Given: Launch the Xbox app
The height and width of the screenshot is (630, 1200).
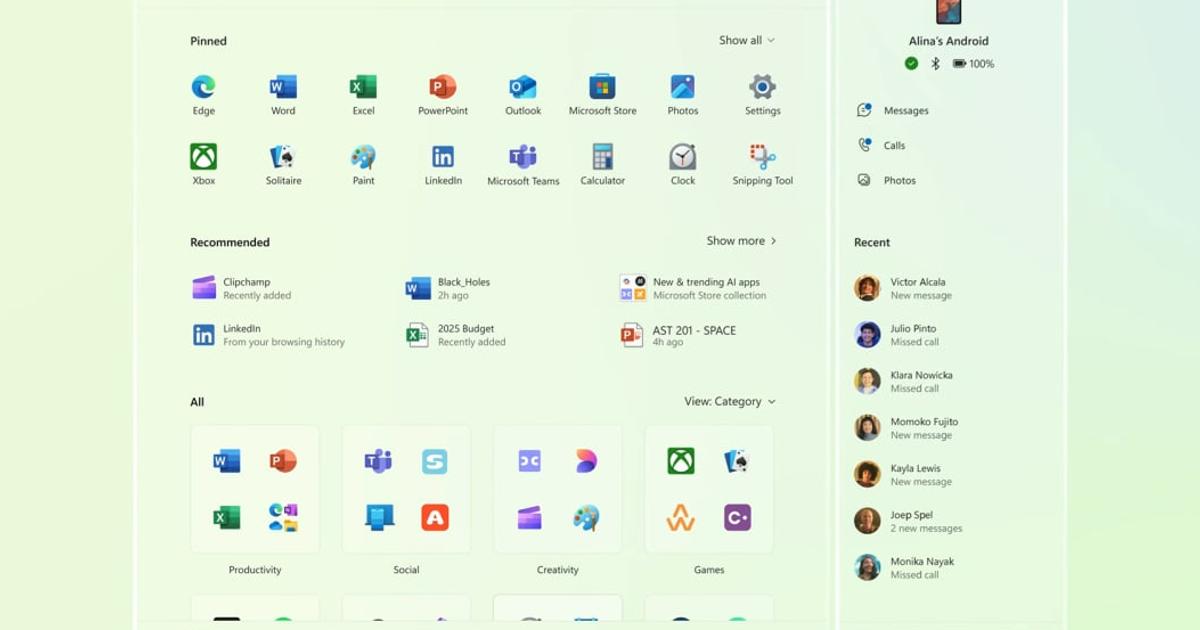Looking at the screenshot, I should pos(203,165).
